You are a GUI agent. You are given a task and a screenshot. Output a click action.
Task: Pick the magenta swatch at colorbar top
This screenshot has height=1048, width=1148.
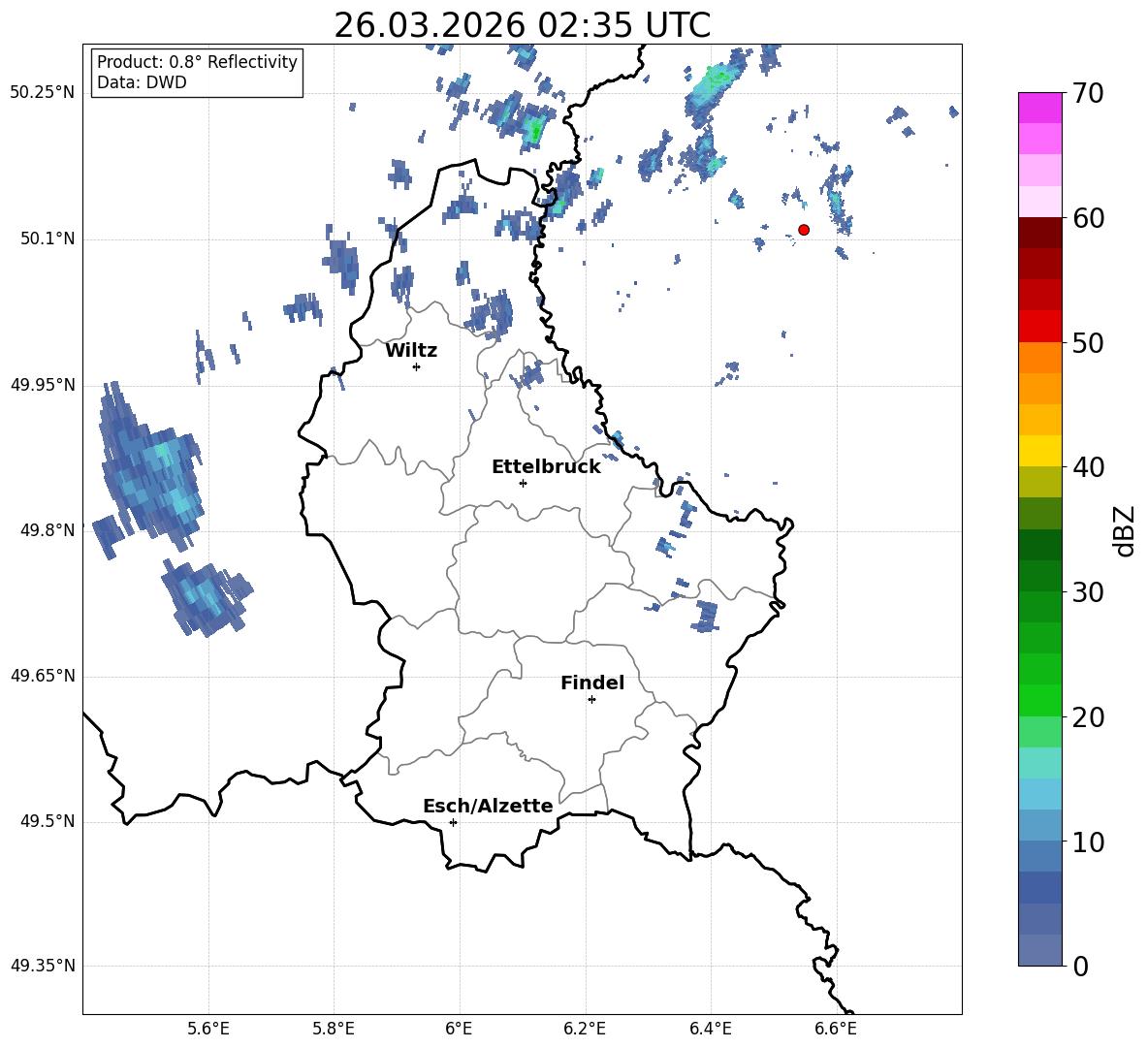point(1039,108)
